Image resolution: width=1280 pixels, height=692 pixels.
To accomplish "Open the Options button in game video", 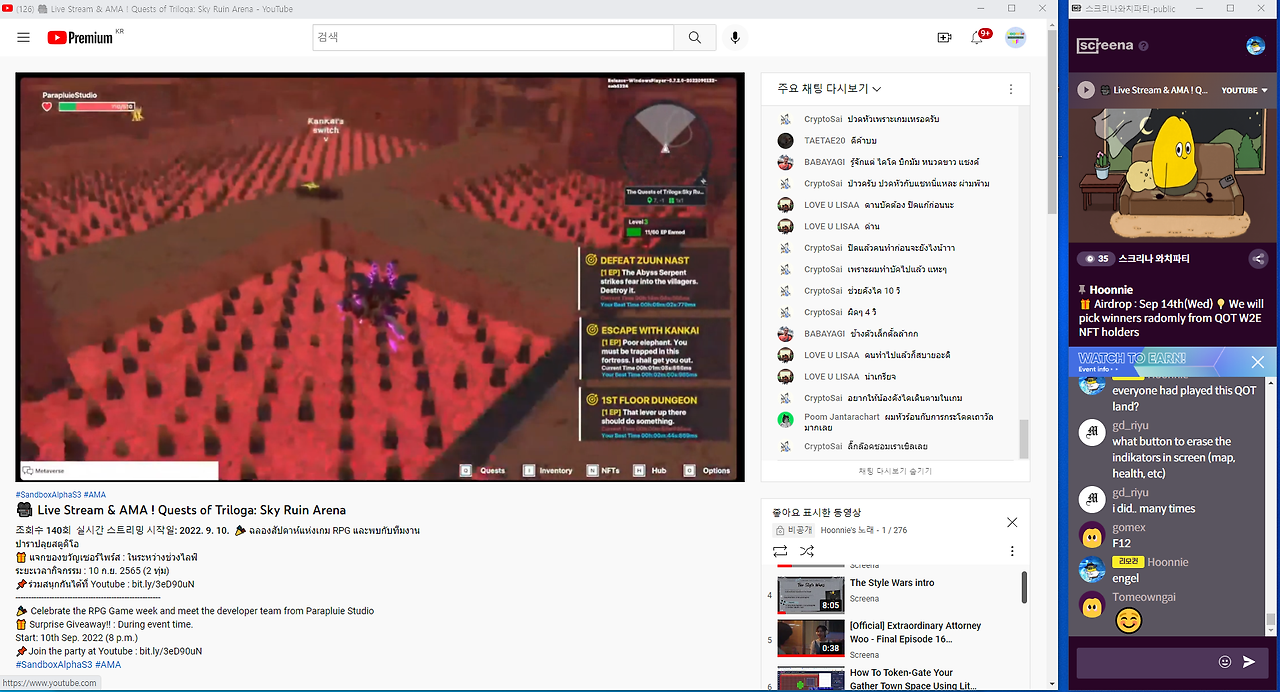I will [709, 470].
